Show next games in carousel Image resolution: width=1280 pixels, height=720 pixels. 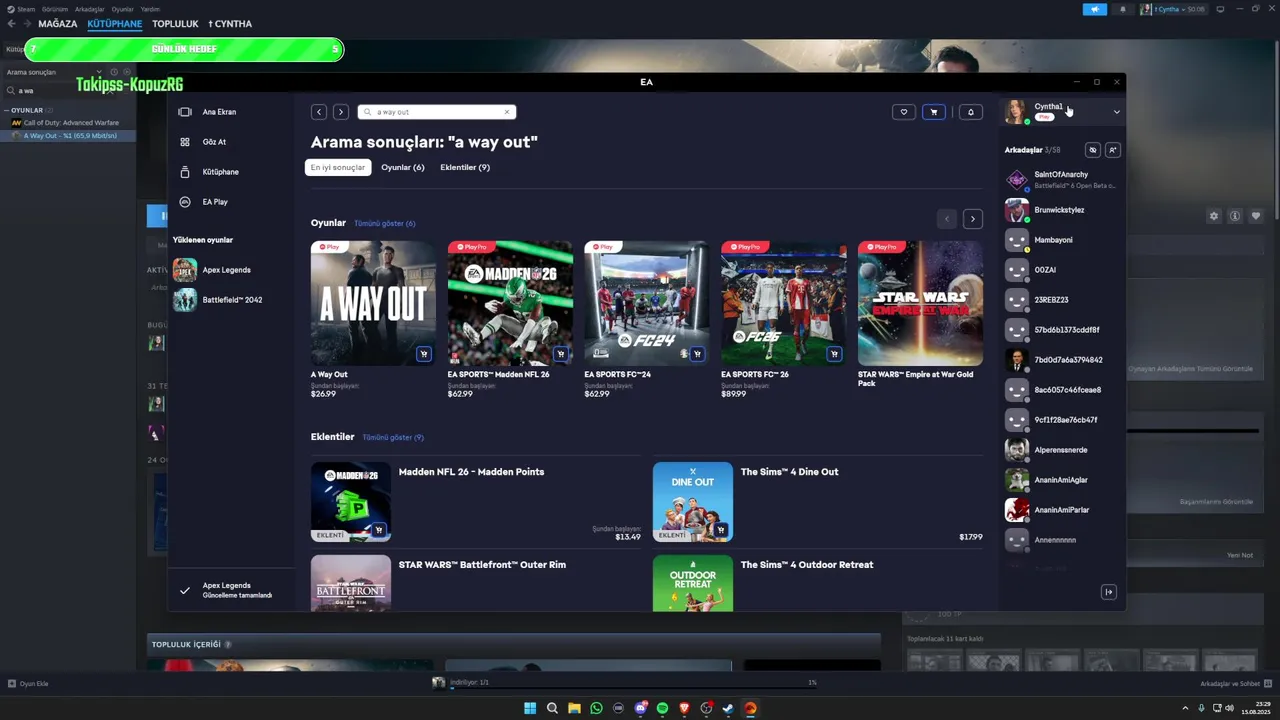(972, 219)
